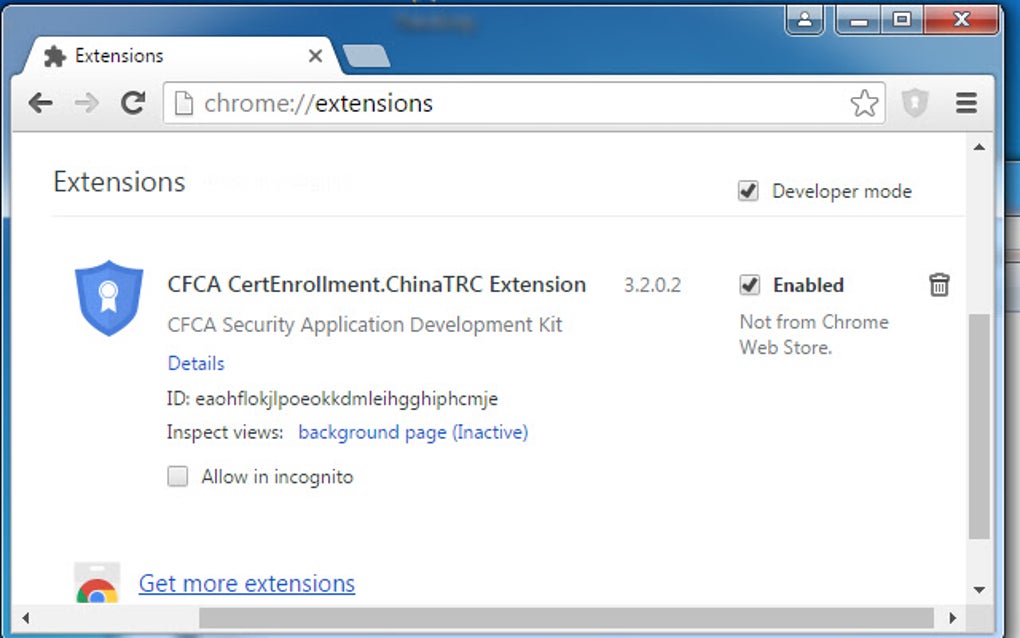The height and width of the screenshot is (638, 1020).
Task: Click the forward navigation arrow
Action: (86, 102)
